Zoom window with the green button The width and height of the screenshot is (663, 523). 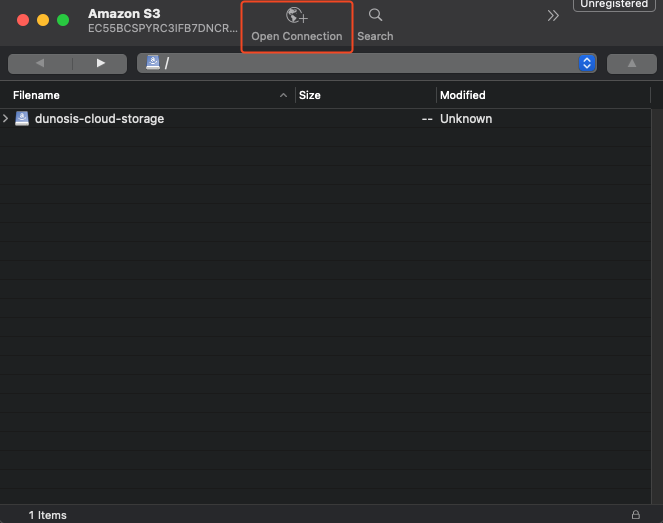point(63,20)
